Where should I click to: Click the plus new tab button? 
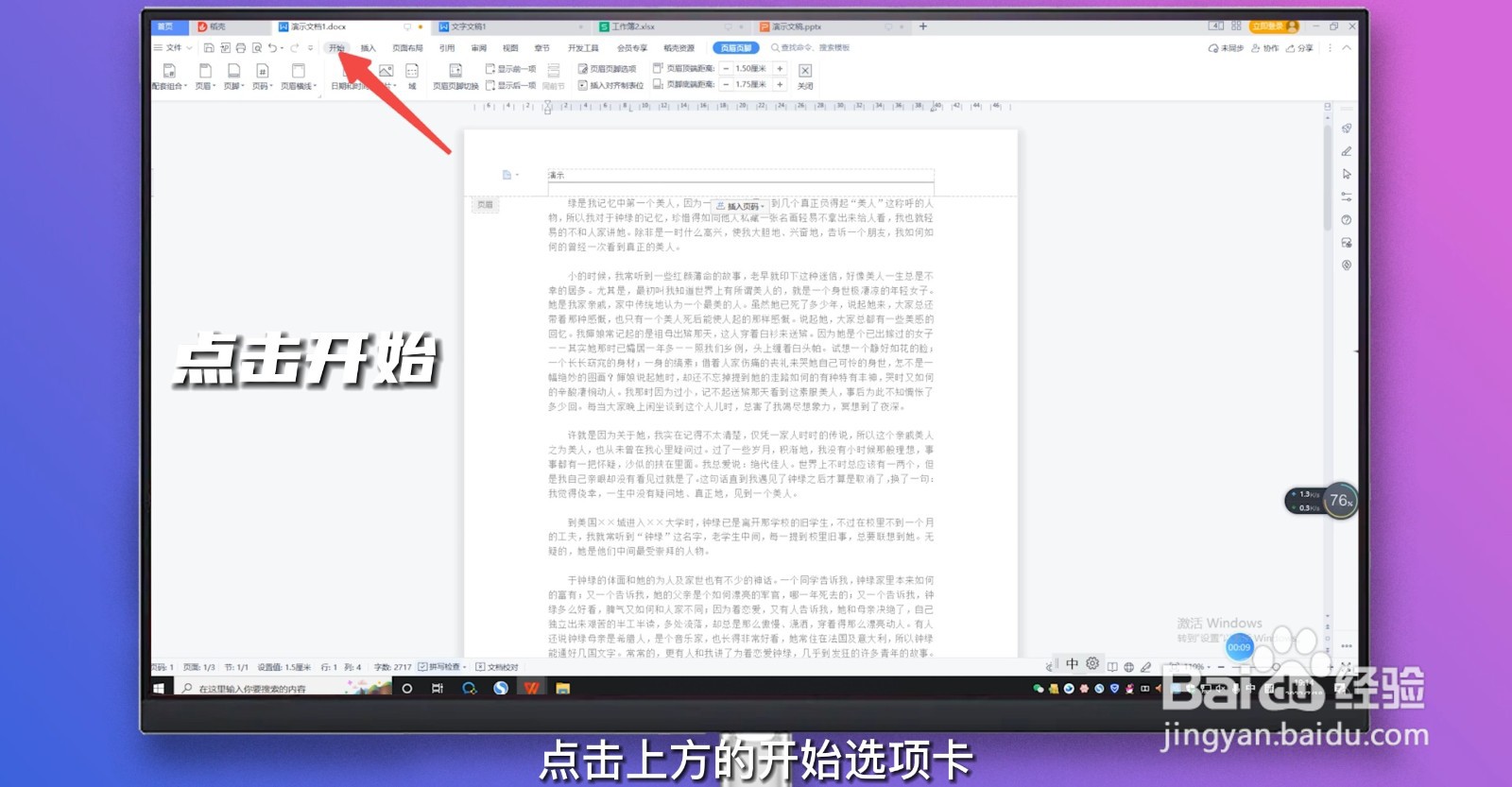click(x=922, y=26)
